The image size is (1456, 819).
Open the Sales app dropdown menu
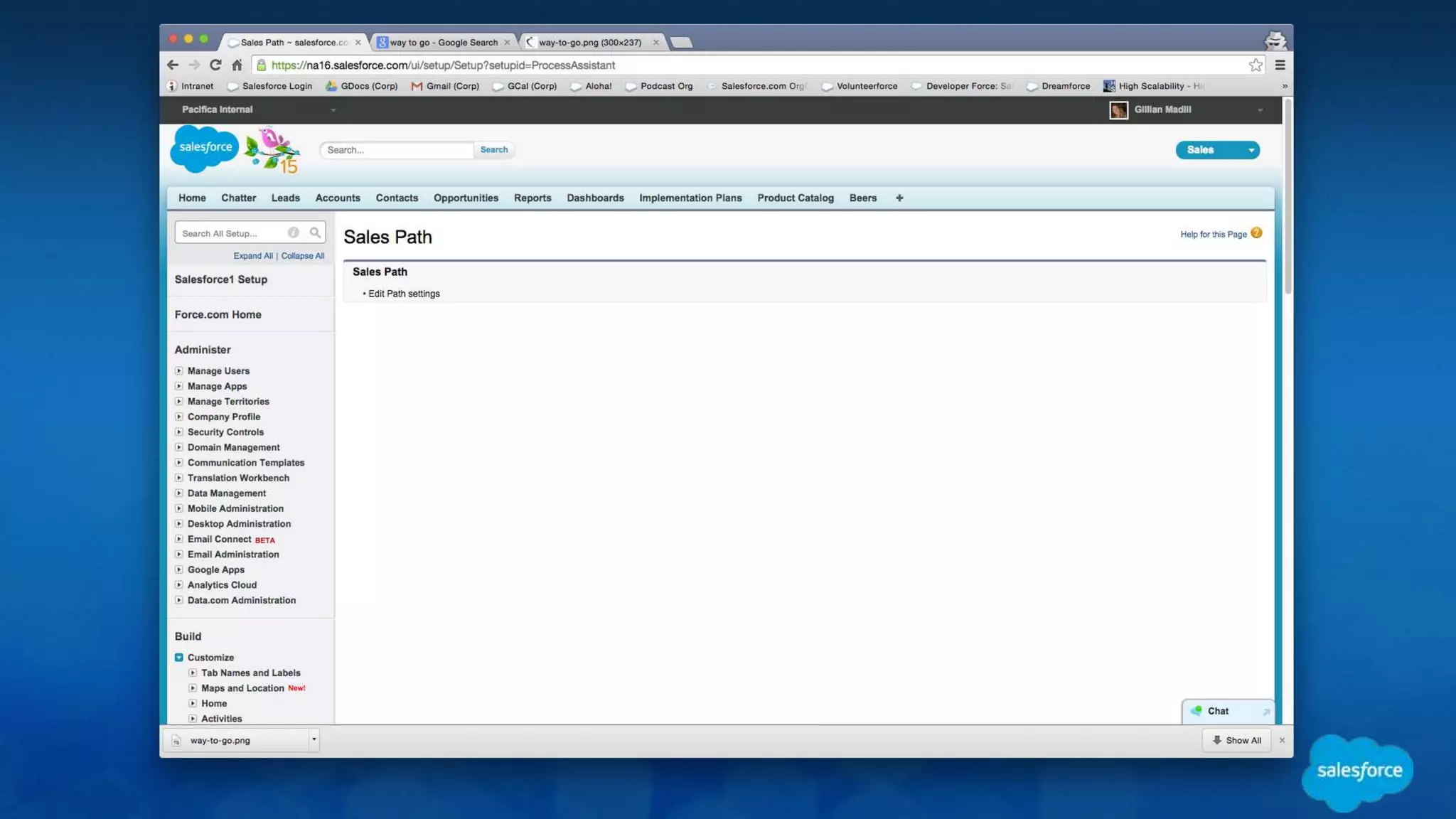(1251, 150)
